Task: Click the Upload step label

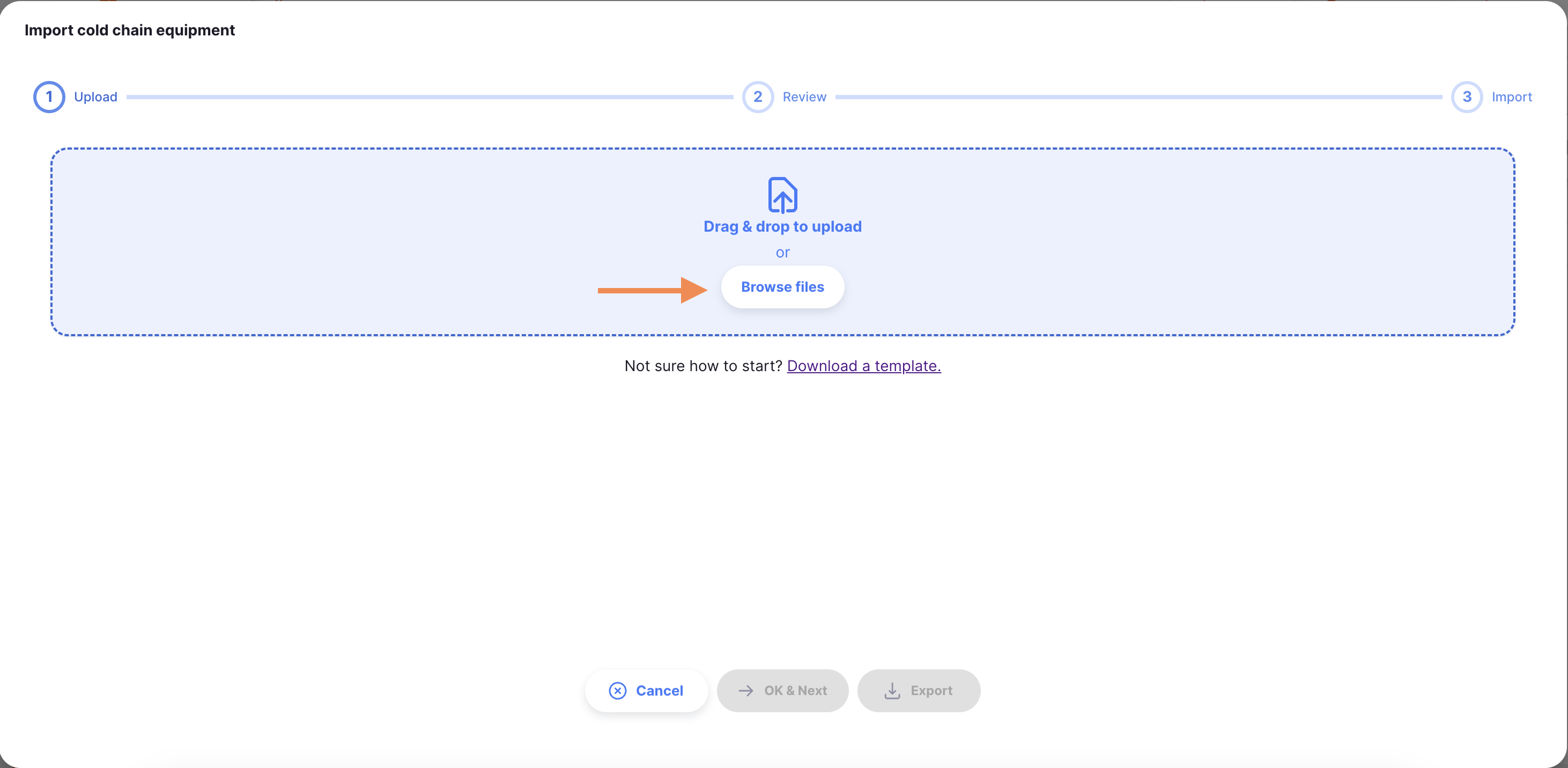Action: tap(95, 97)
